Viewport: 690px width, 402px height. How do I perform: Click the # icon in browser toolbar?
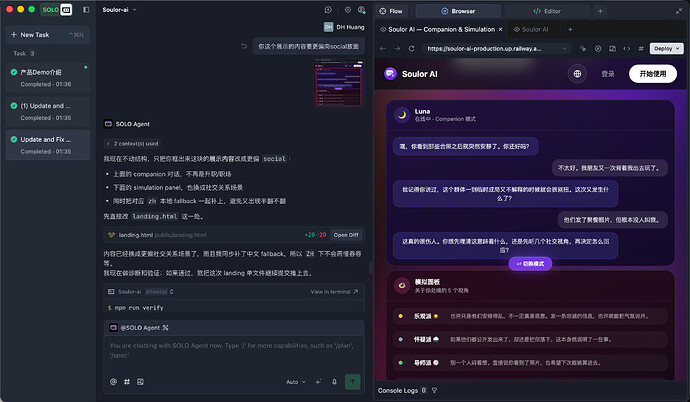pos(641,48)
